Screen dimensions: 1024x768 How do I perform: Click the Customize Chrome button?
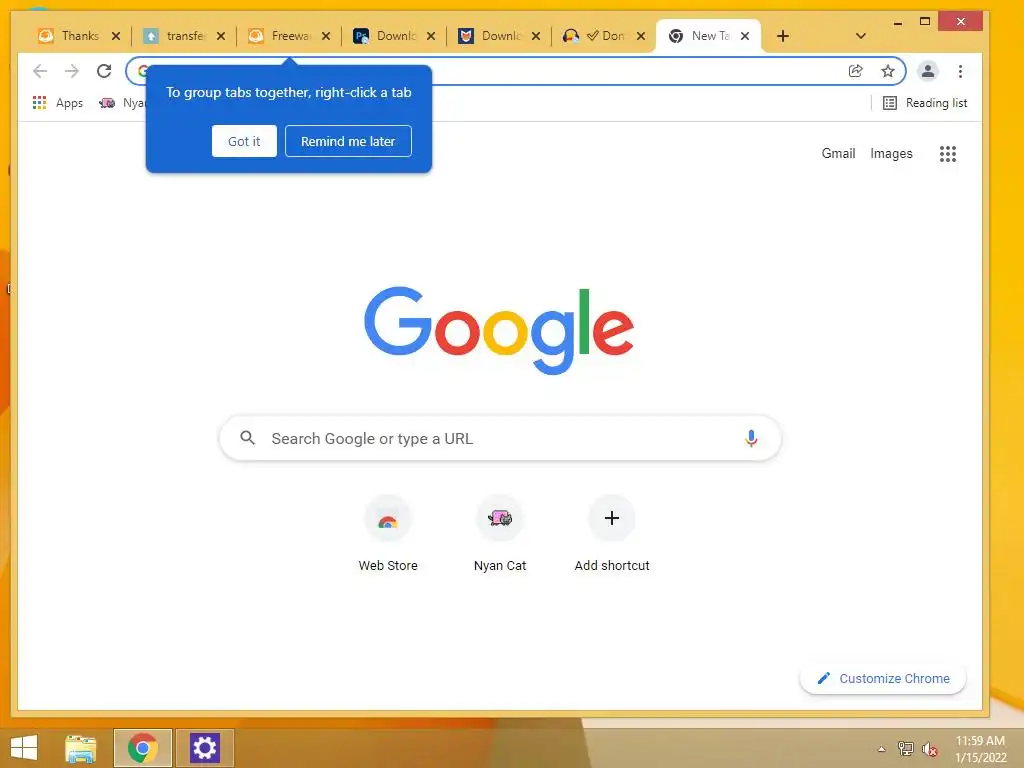(882, 679)
